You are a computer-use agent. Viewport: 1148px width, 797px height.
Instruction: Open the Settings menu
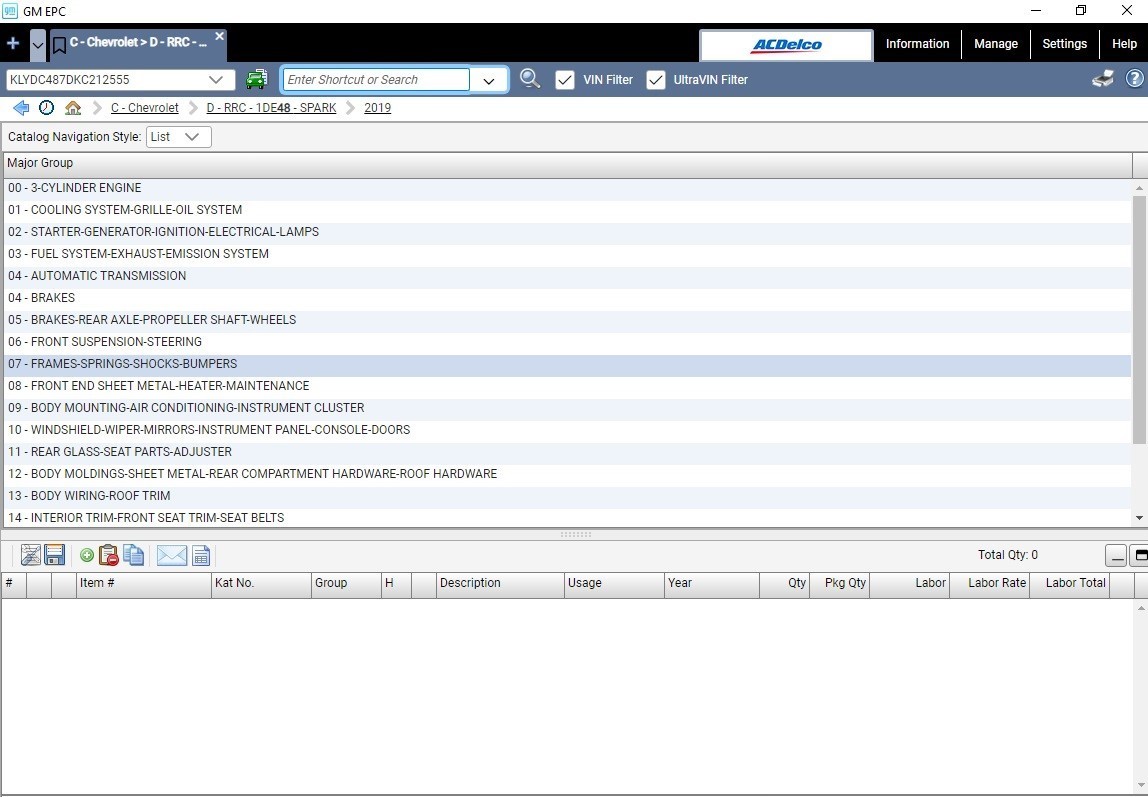pos(1065,44)
